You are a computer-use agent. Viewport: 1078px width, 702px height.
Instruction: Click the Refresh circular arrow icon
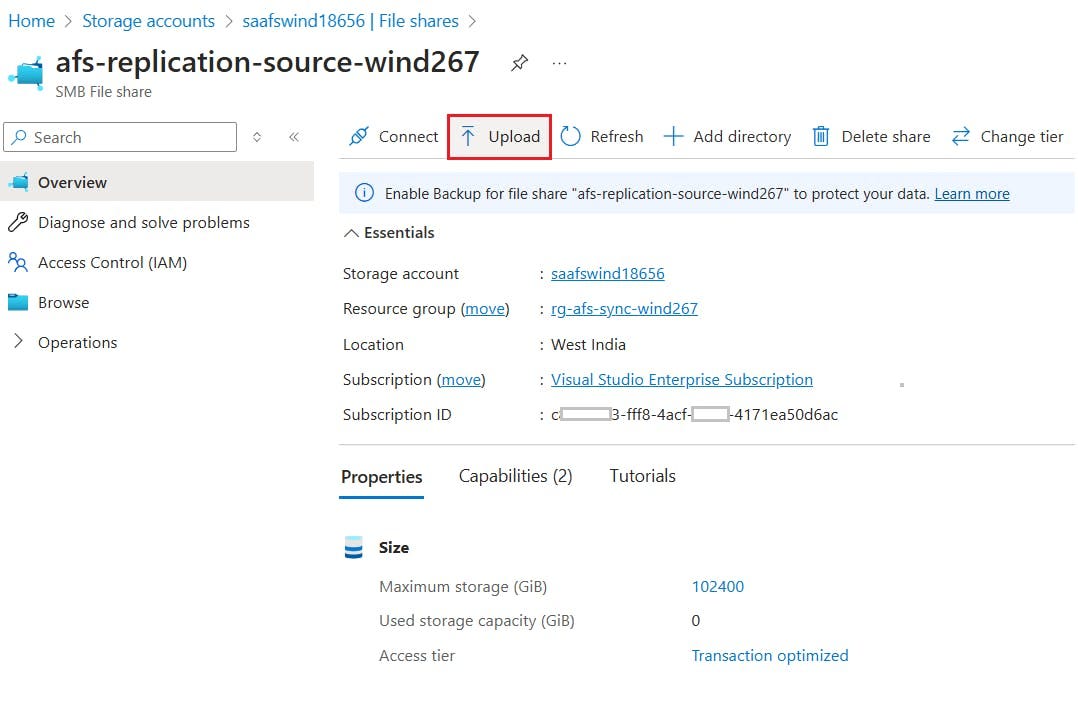(x=571, y=136)
